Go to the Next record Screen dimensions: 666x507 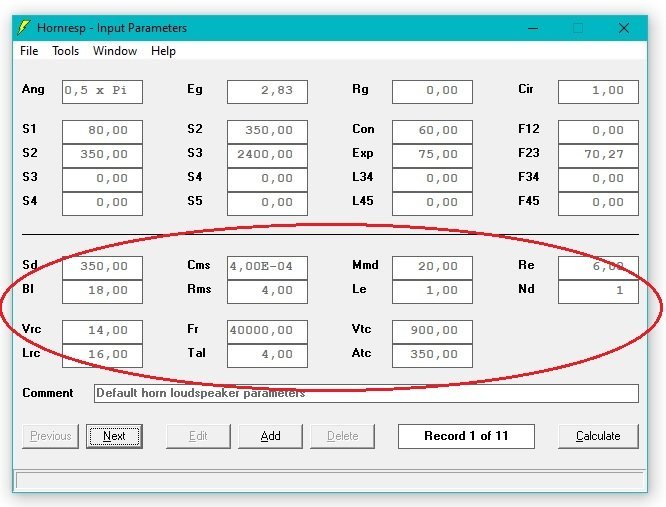(114, 436)
